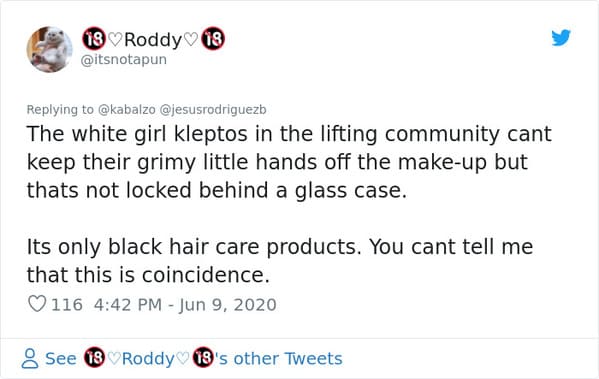Screen dimensions: 599x379
Task: Click the first 18 emoji in the footer link
Action: [x=94, y=358]
